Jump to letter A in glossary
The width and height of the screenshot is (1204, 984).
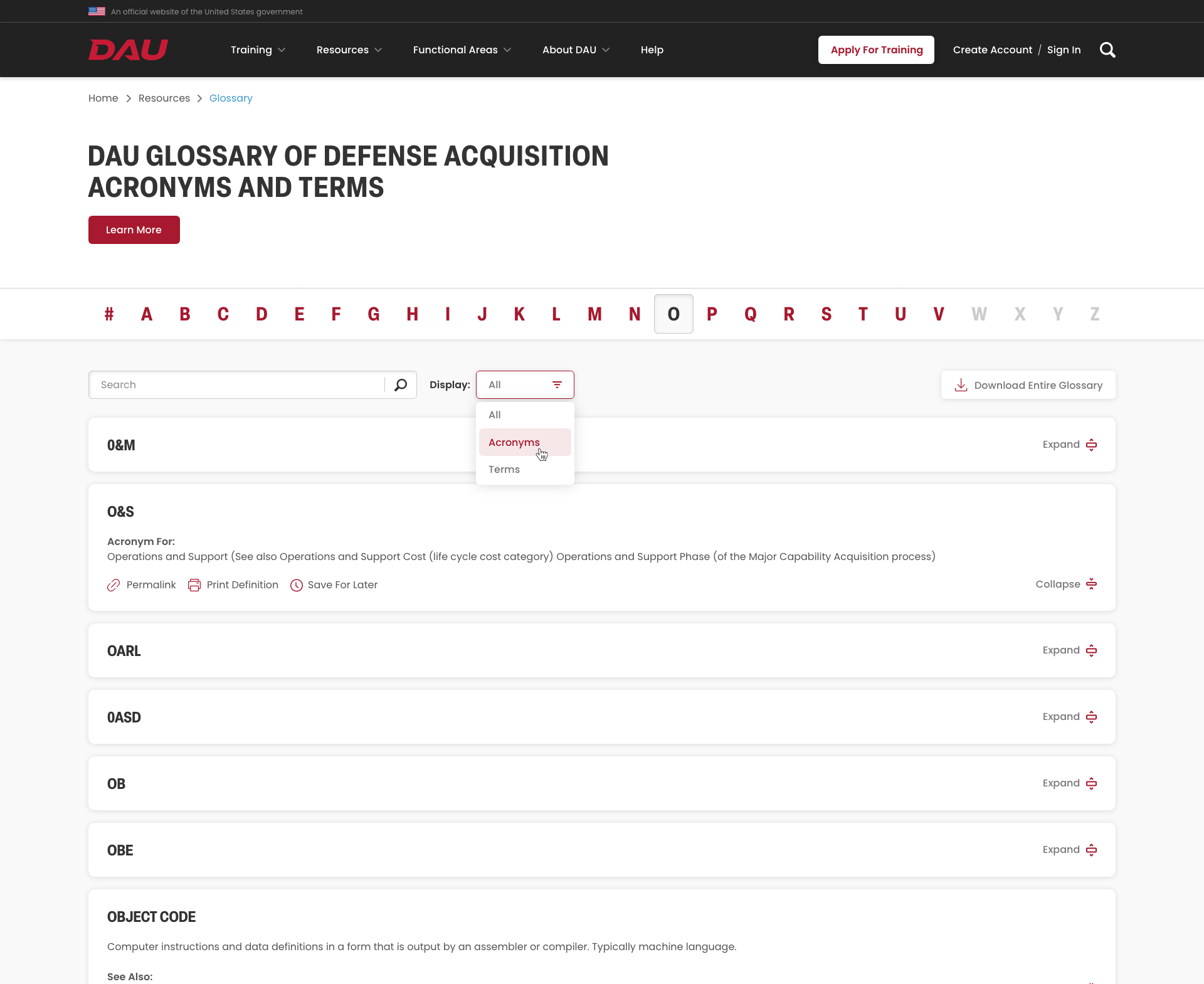147,314
